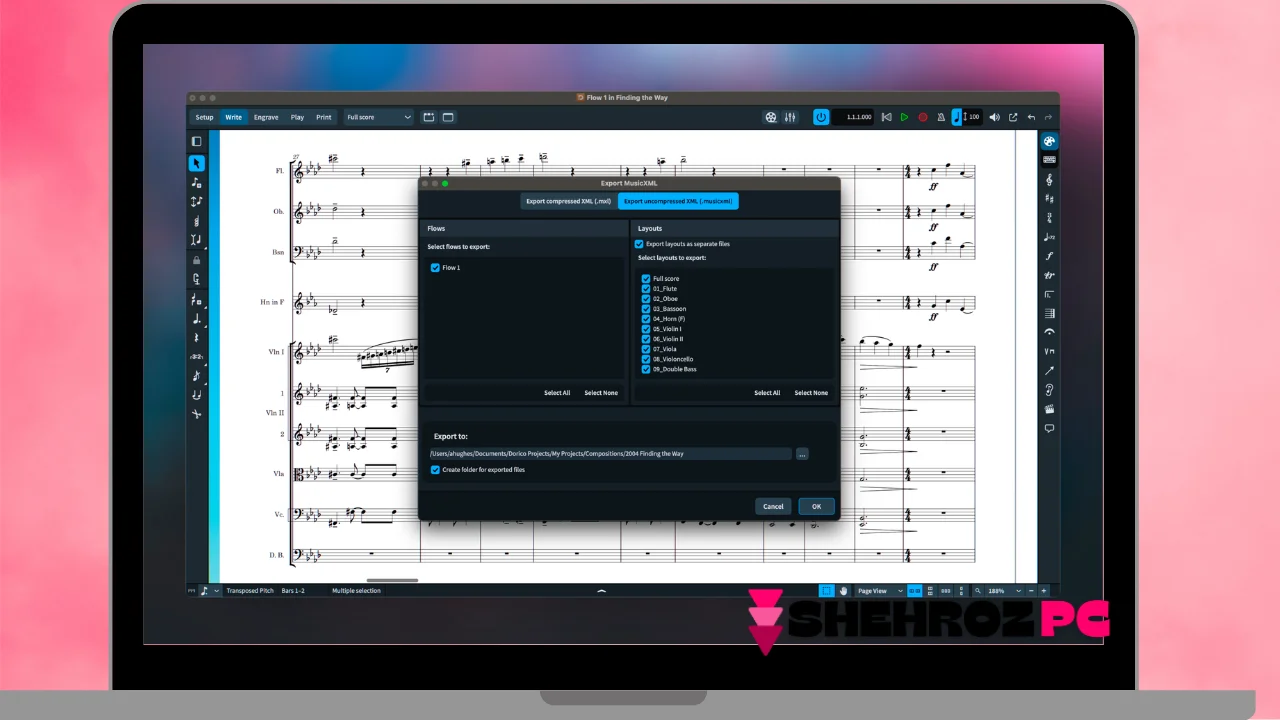The image size is (1280, 720).
Task: Open the playing techniques panel icon
Action: 1049,351
